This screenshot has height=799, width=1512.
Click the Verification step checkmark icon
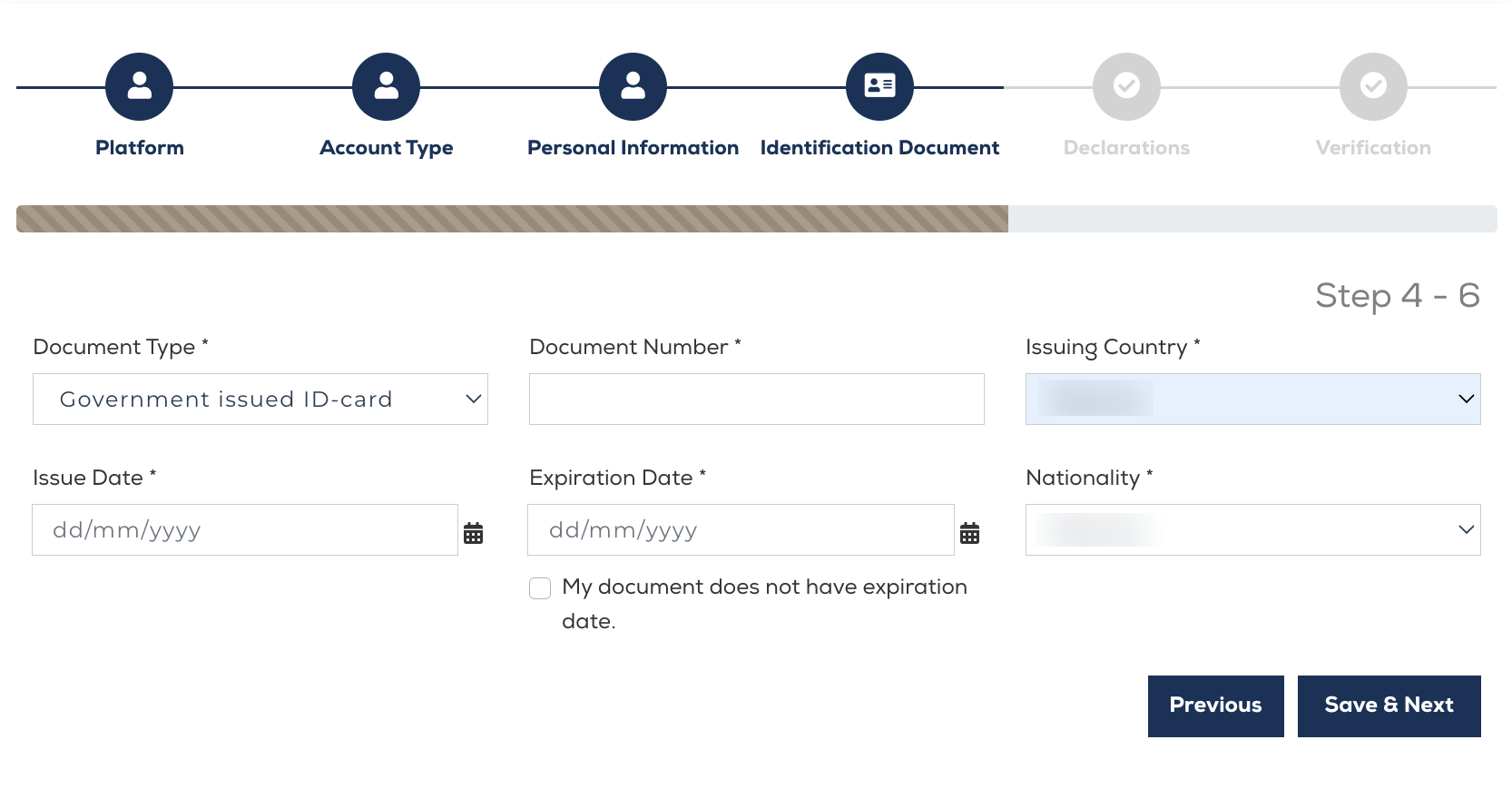[x=1373, y=86]
